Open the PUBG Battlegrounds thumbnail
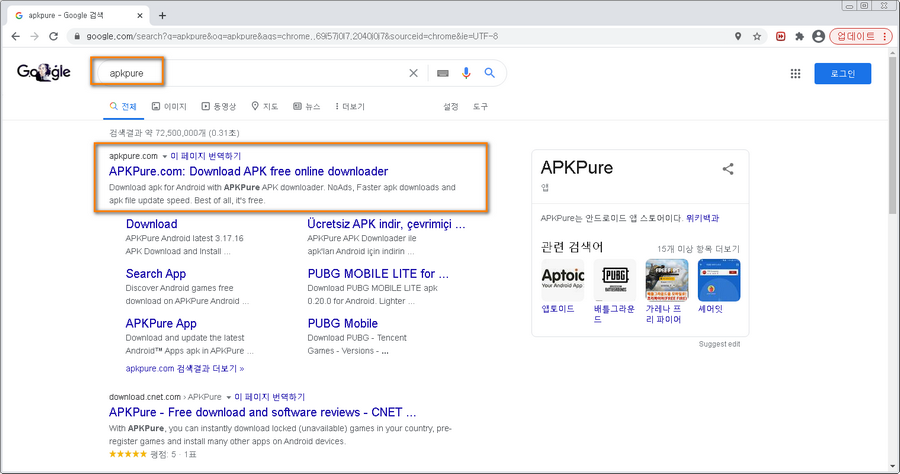This screenshot has height=474, width=900. pyautogui.click(x=615, y=280)
